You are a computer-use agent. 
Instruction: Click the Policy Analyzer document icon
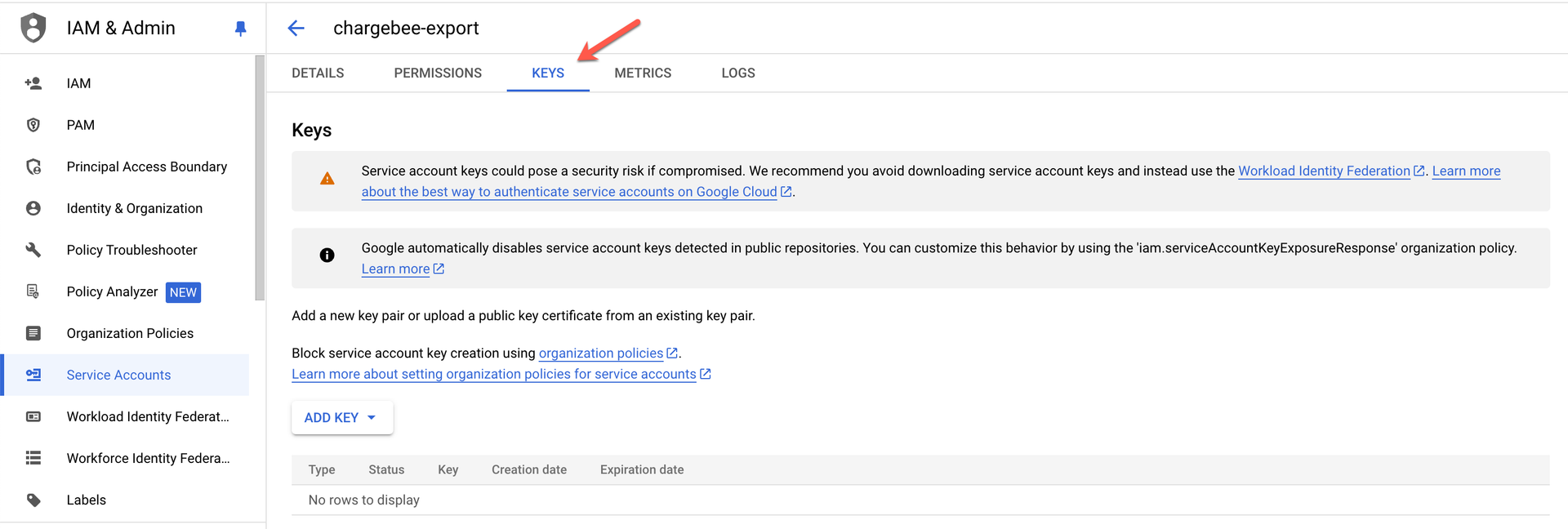(x=33, y=291)
